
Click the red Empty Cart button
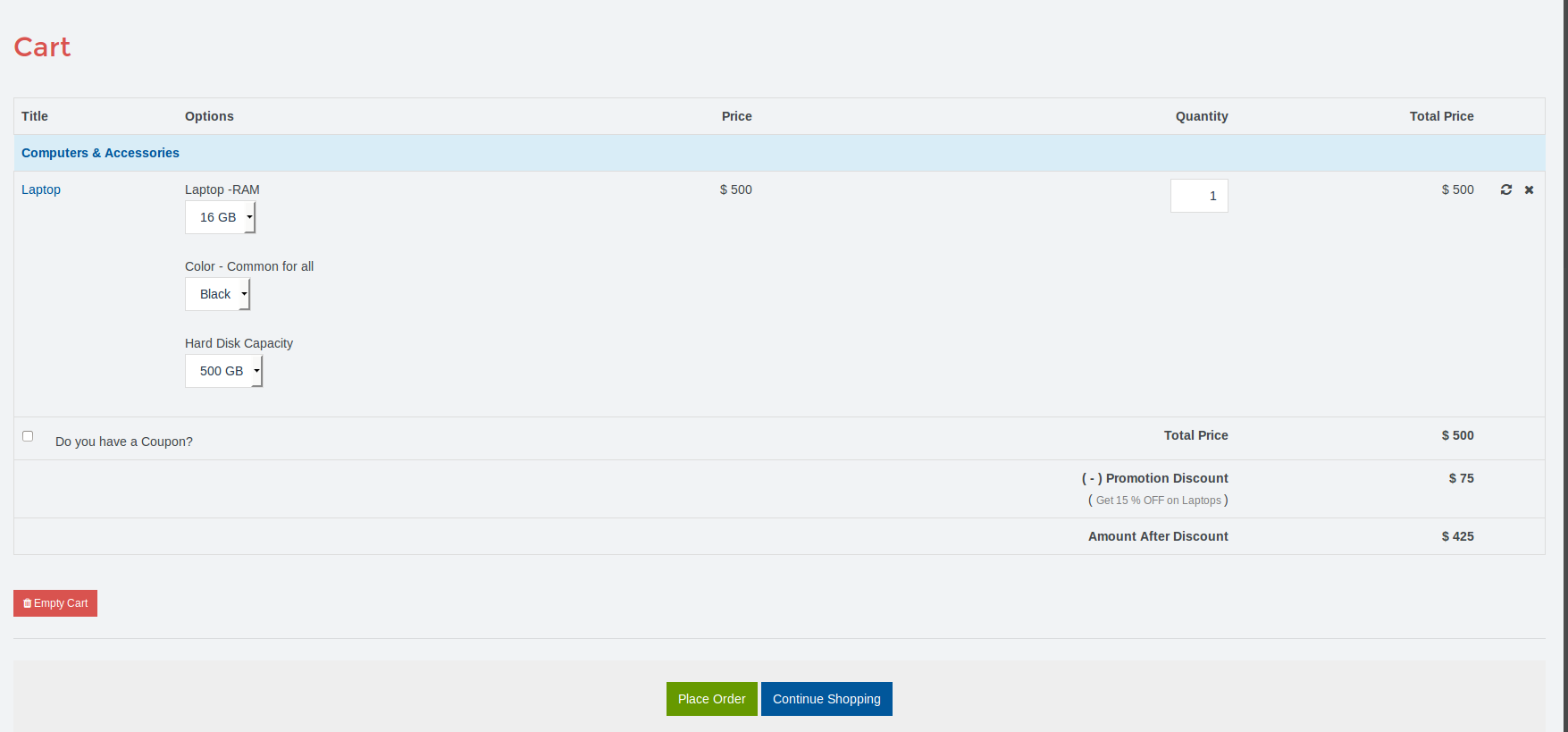click(x=55, y=603)
